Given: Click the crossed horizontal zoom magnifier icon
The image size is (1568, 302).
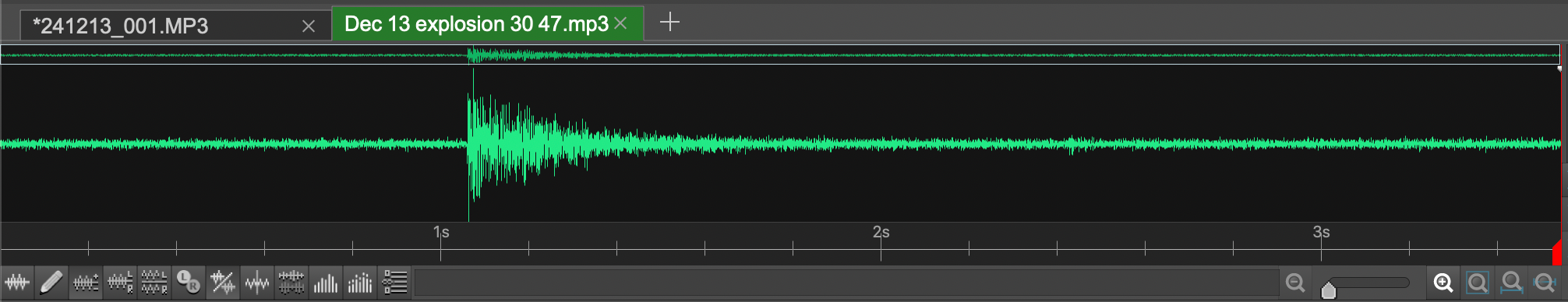Looking at the screenshot, I should tap(1545, 283).
